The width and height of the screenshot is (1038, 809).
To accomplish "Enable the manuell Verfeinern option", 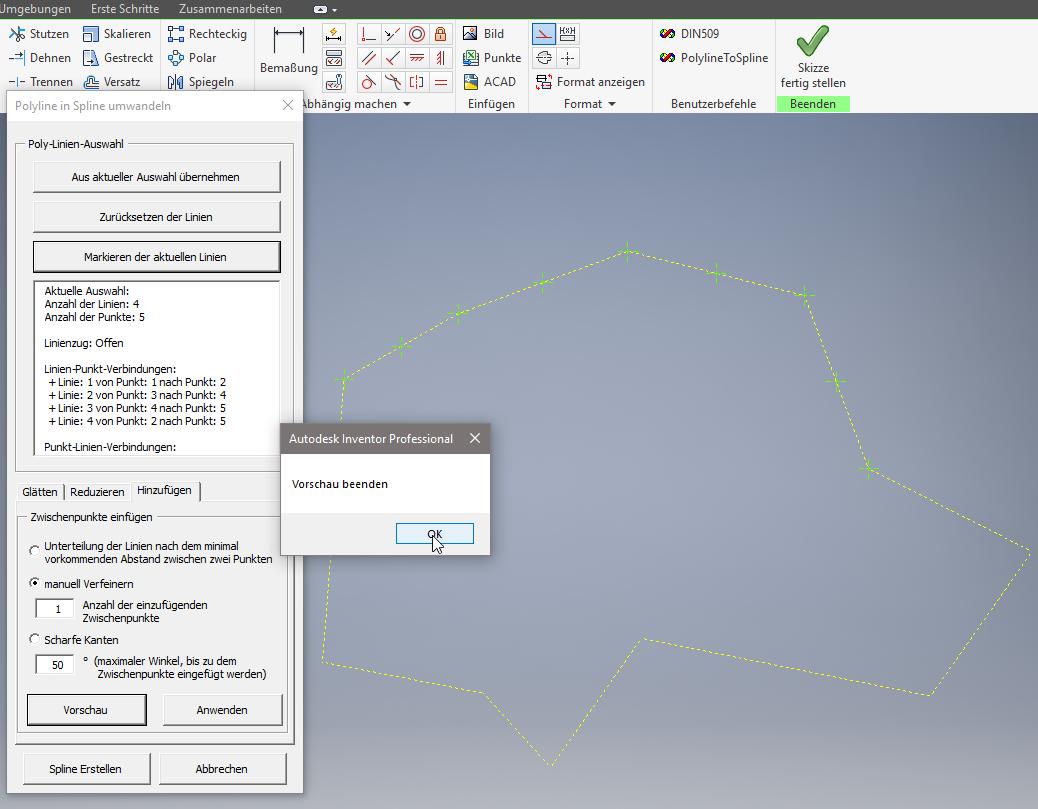I will point(34,583).
